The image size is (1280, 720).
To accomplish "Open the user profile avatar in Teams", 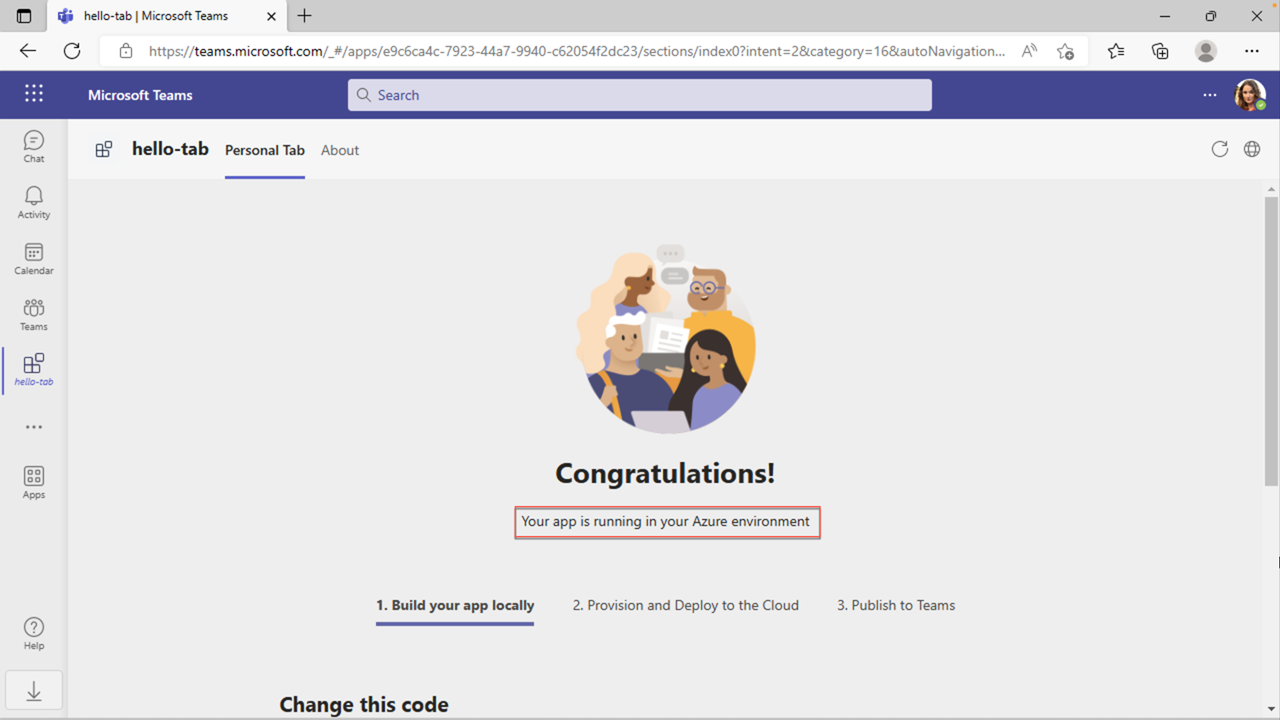I will (x=1250, y=95).
